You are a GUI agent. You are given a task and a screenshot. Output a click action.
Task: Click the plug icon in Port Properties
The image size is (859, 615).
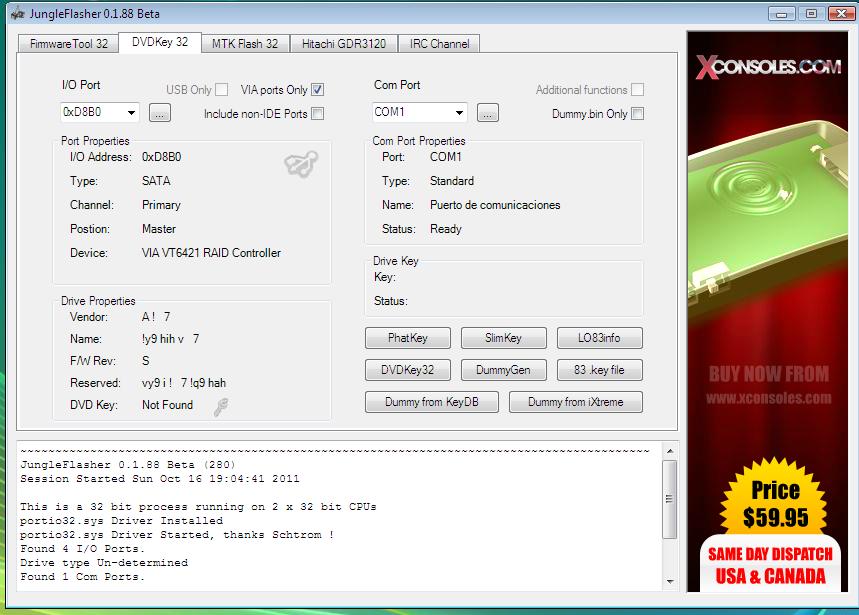[301, 164]
